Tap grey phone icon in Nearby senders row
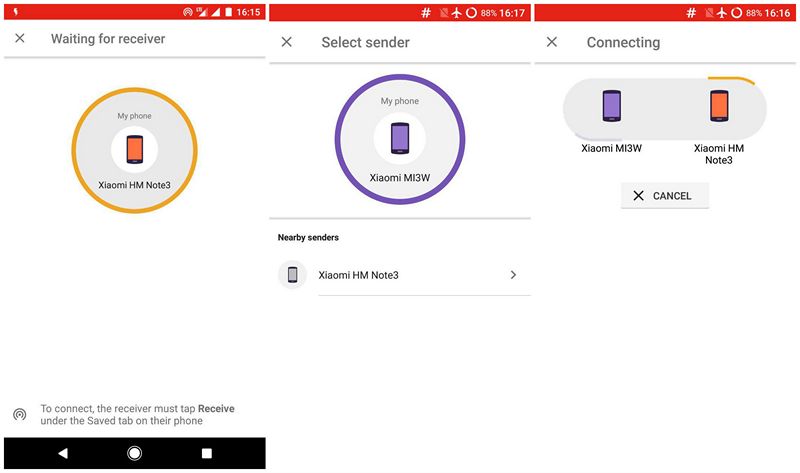The image size is (800, 473). click(x=292, y=275)
